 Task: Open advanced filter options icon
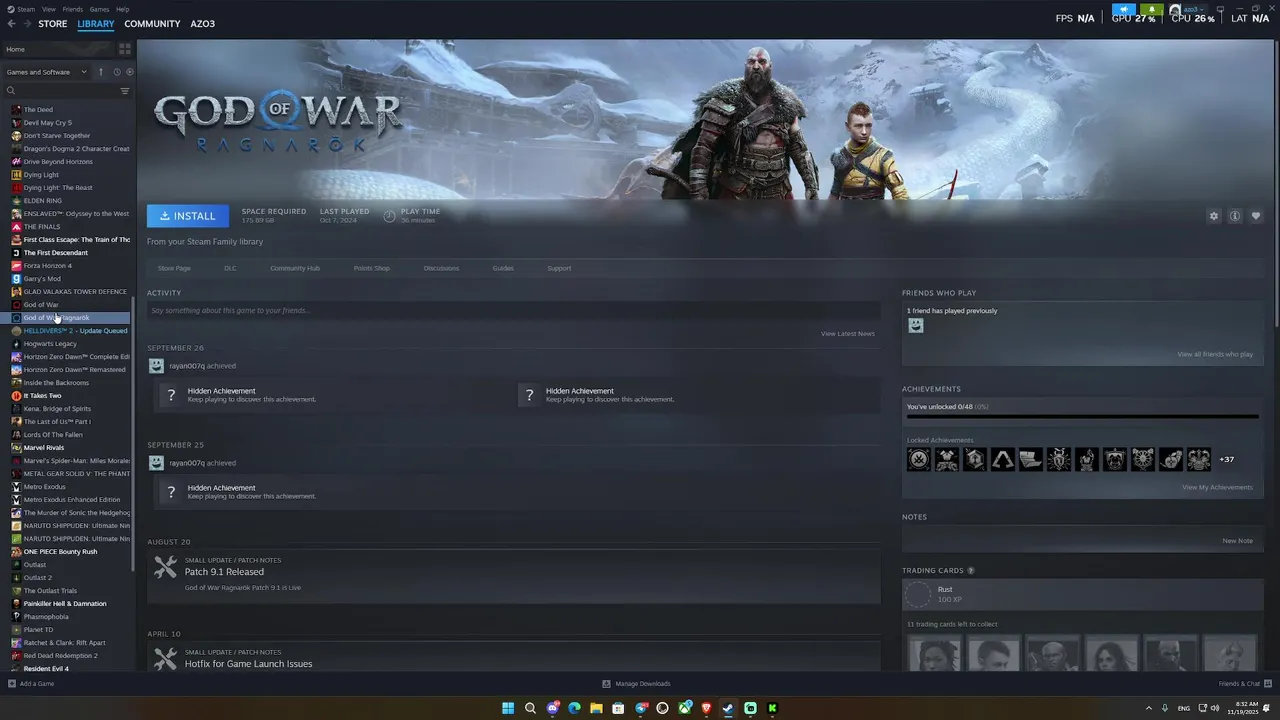pyautogui.click(x=125, y=91)
